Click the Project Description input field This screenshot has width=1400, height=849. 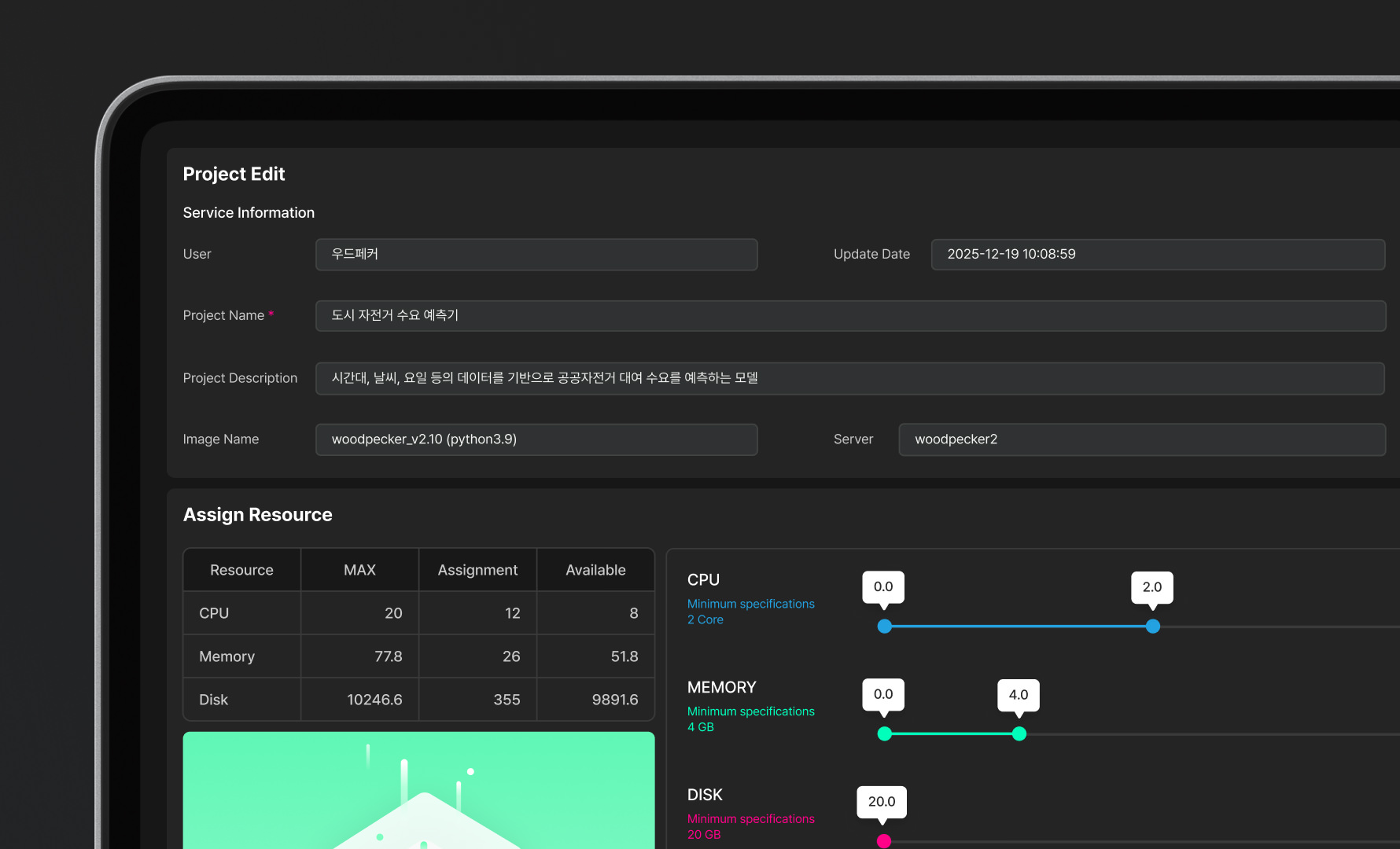click(x=849, y=378)
